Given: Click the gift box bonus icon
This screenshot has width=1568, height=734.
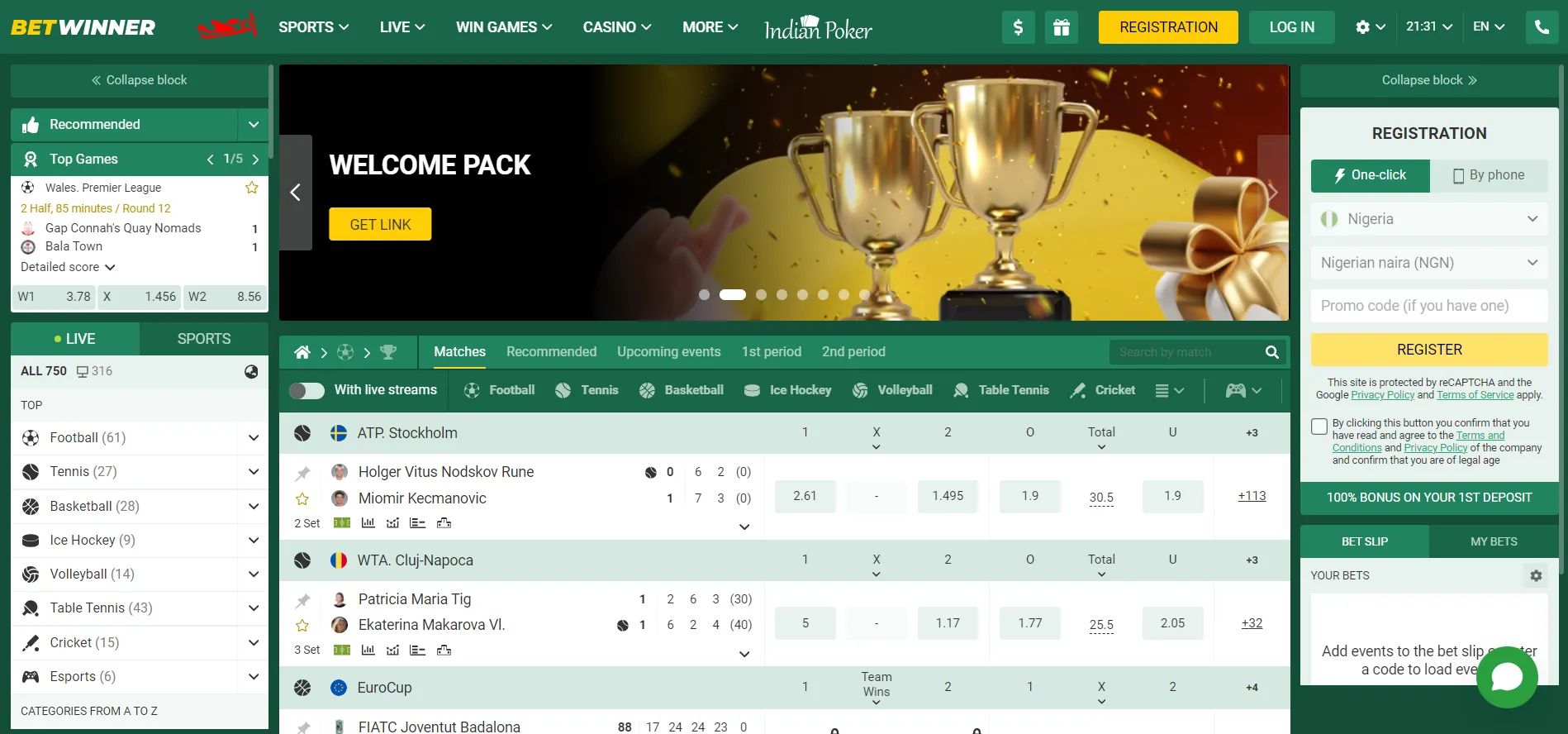Looking at the screenshot, I should pyautogui.click(x=1061, y=27).
